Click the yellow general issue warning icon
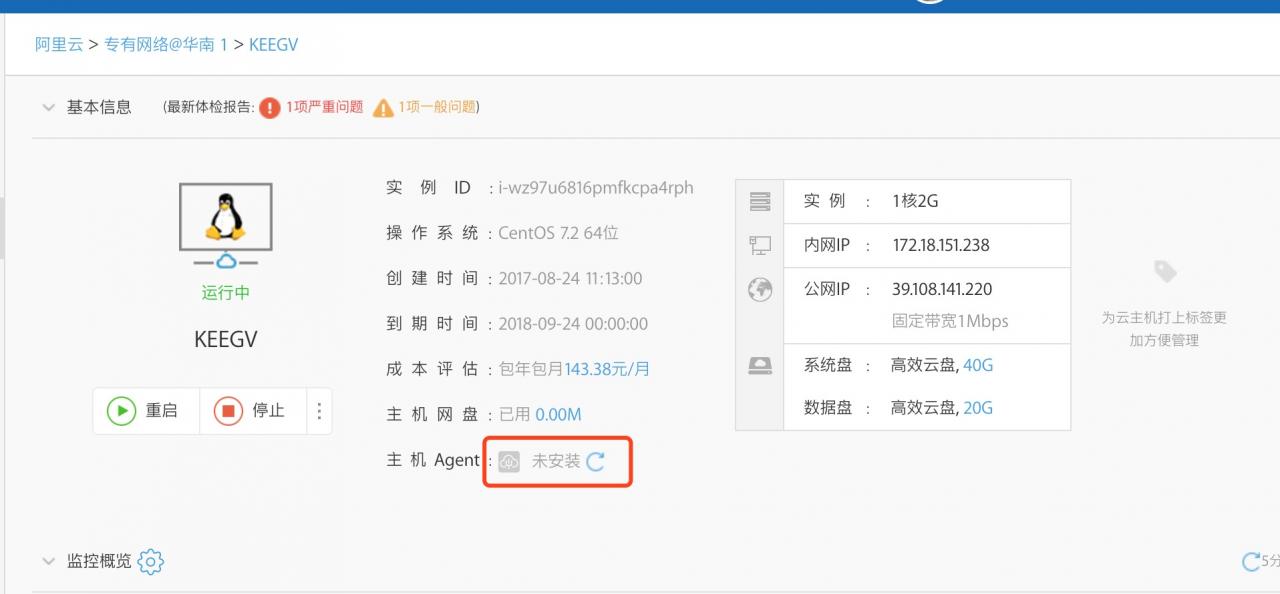 coord(383,108)
